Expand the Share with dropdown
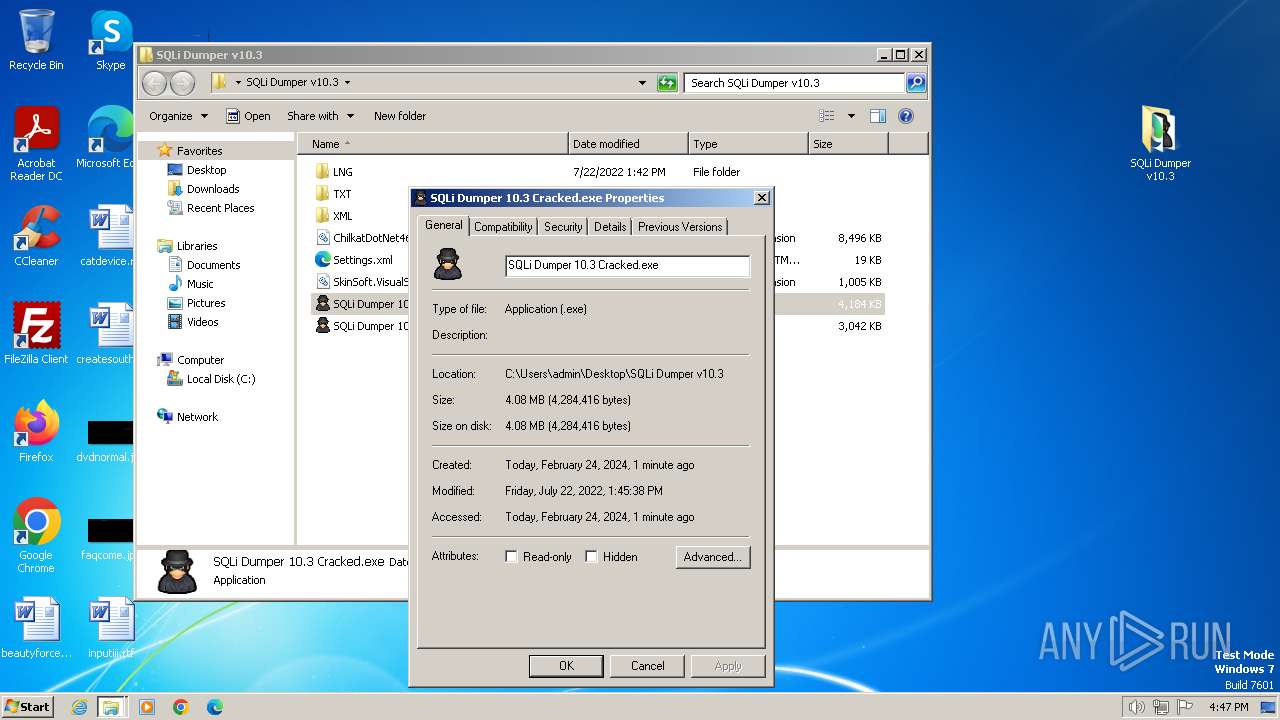The image size is (1280, 720). (x=320, y=116)
